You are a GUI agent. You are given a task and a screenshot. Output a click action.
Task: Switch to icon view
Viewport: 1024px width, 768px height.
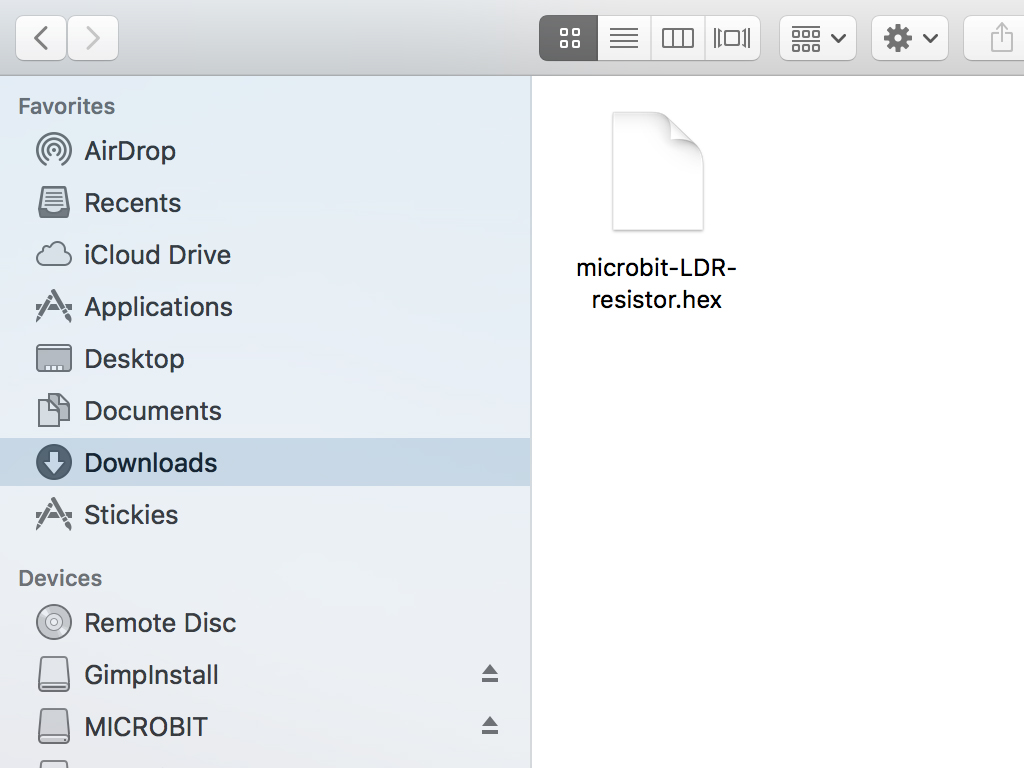point(569,38)
